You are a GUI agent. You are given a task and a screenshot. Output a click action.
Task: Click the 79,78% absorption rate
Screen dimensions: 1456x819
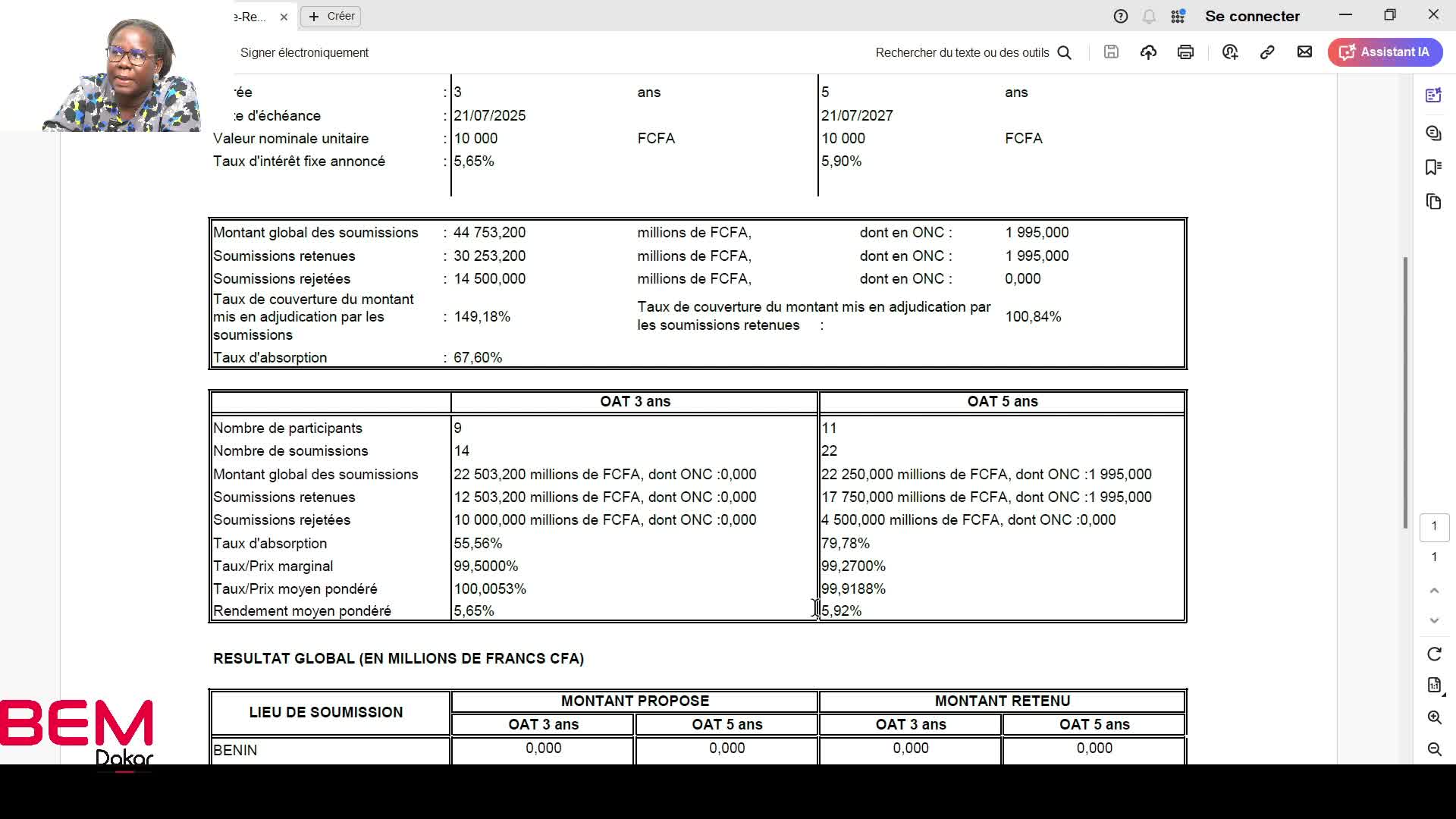846,544
